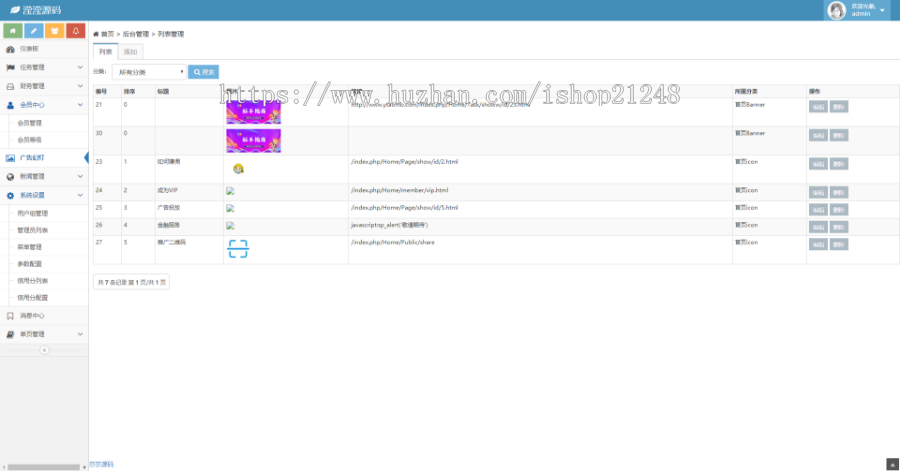Image resolution: width=900 pixels, height=472 pixels.
Task: Click the orange users shortcut button
Action: tap(55, 30)
